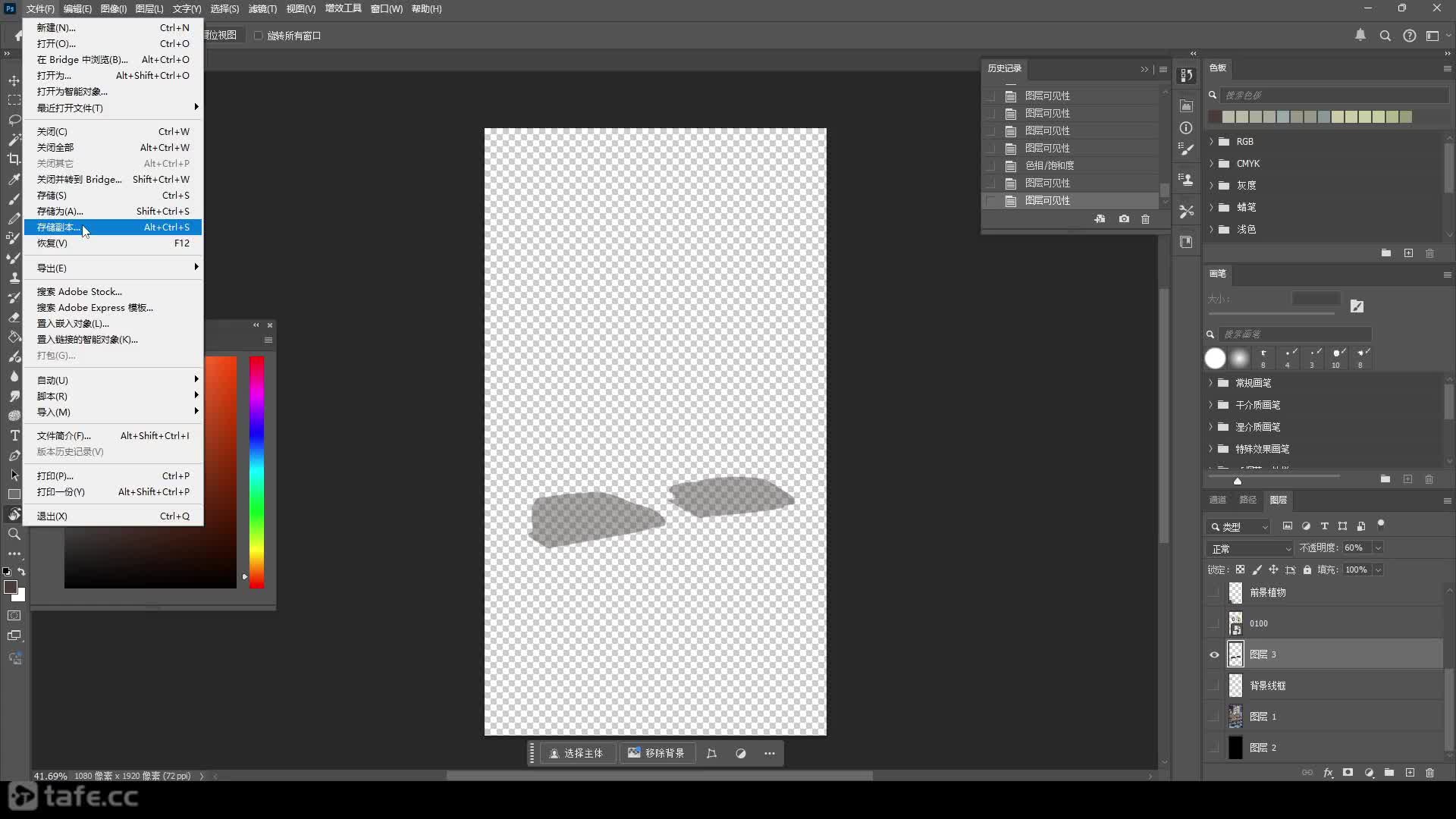
Task: Expand the RGB swatches folder
Action: coord(1211,142)
